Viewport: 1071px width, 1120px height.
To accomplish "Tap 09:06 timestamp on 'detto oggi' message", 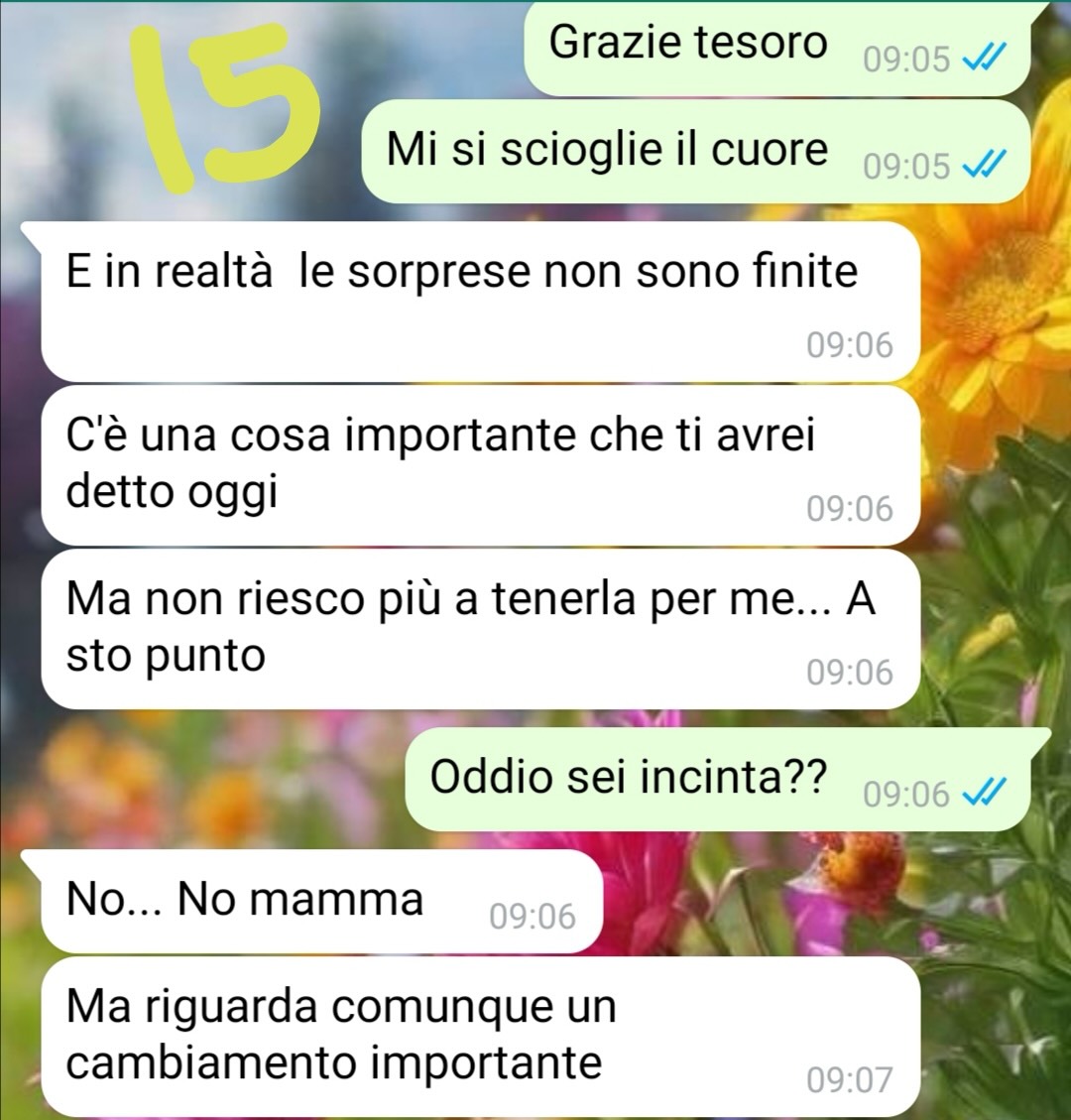I will tap(850, 509).
